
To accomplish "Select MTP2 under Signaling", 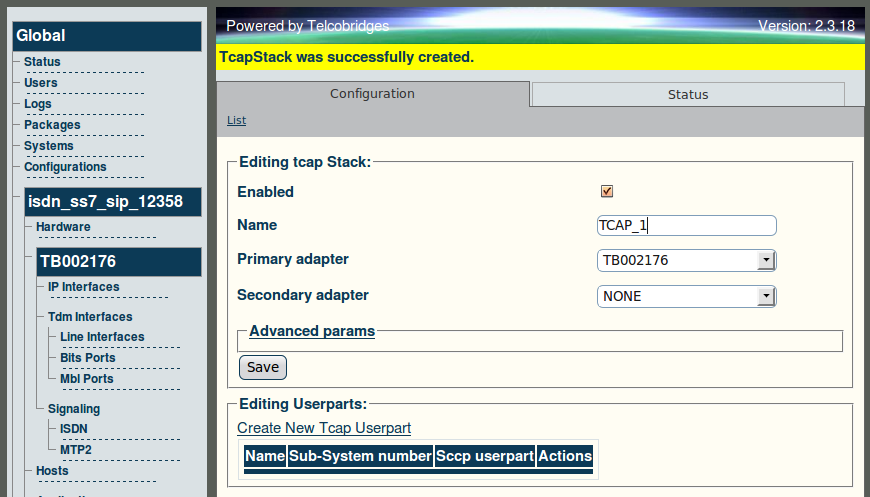I will click(75, 450).
